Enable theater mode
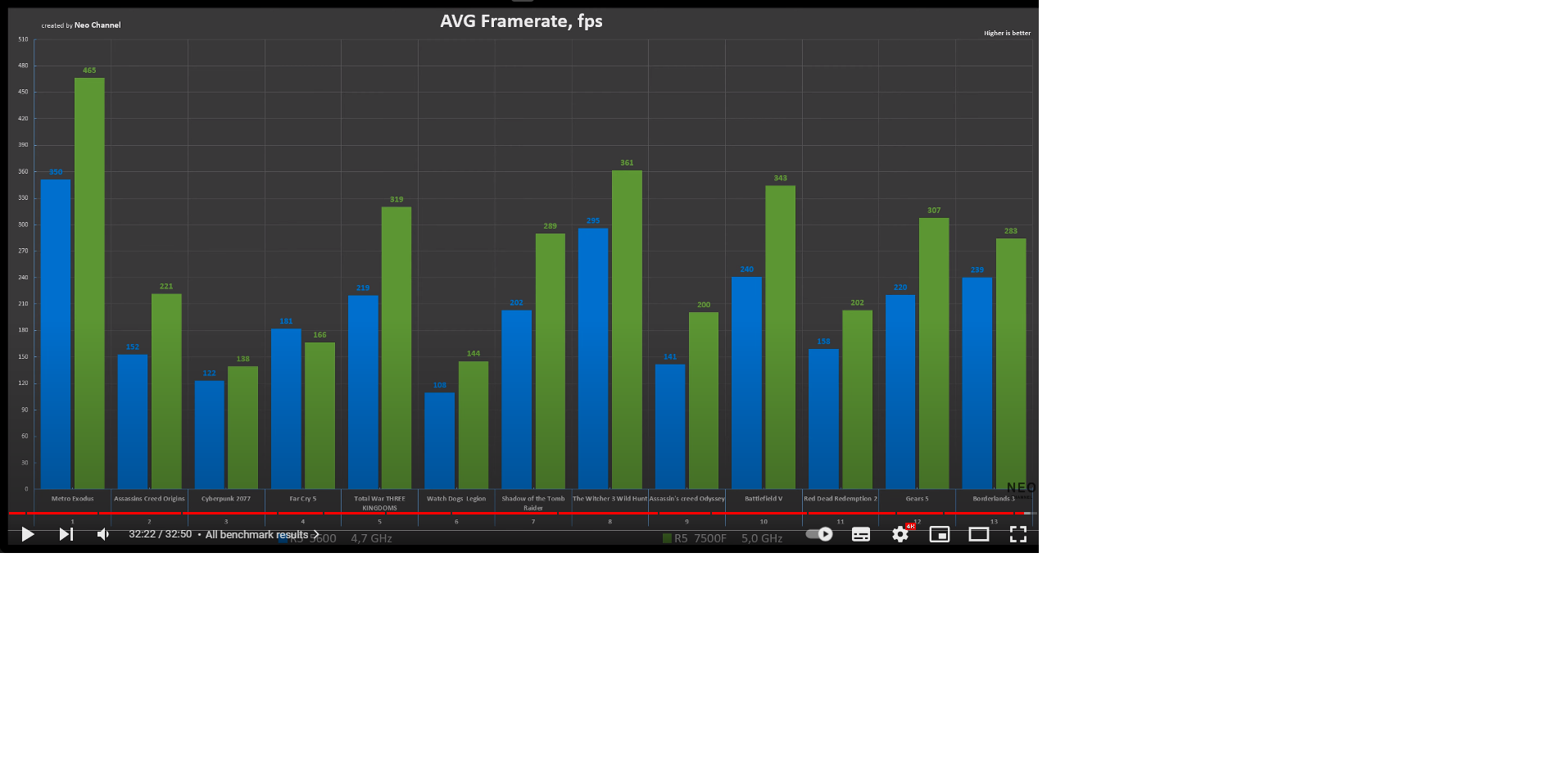Image resolution: width=1568 pixels, height=766 pixels. [979, 534]
